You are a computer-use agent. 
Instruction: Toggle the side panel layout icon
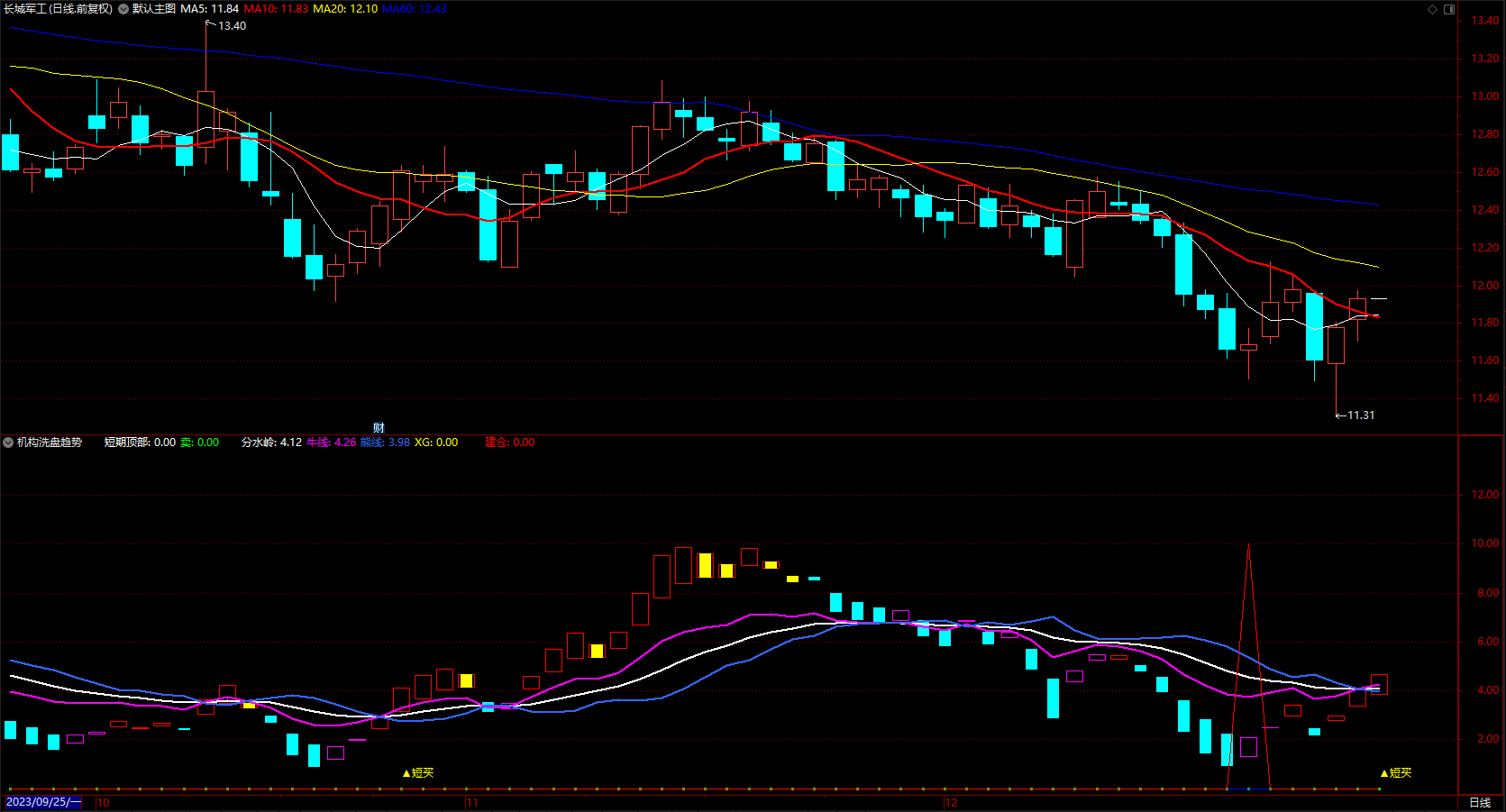1449,9
